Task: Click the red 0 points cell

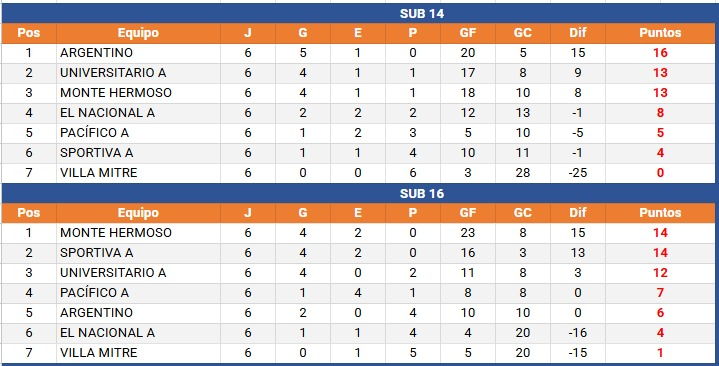Action: tap(660, 173)
